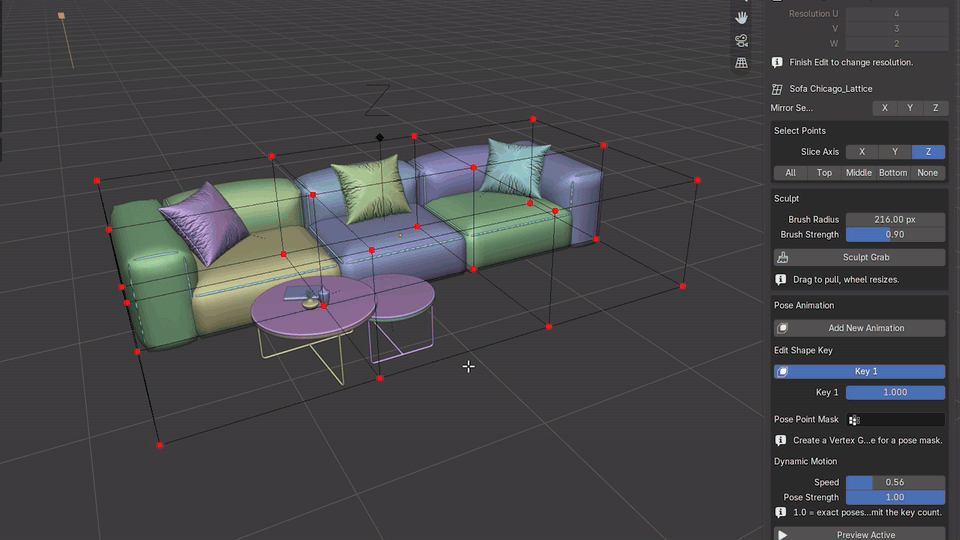Screen dimensions: 960x540
Task: Toggle Mirror Selection Y axis
Action: point(910,108)
